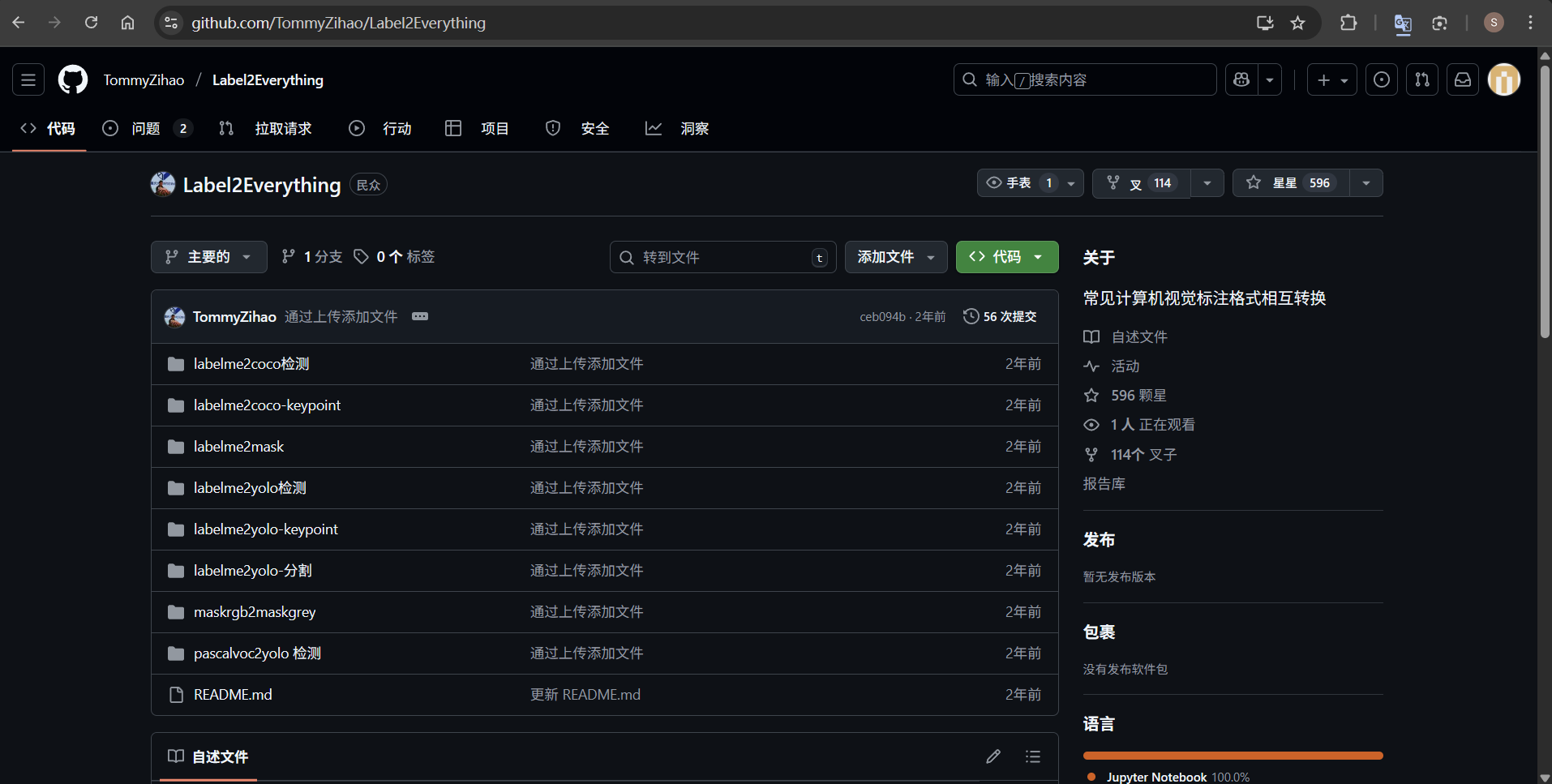The image size is (1552, 784).
Task: Switch to the 问题 tab
Action: 147,128
